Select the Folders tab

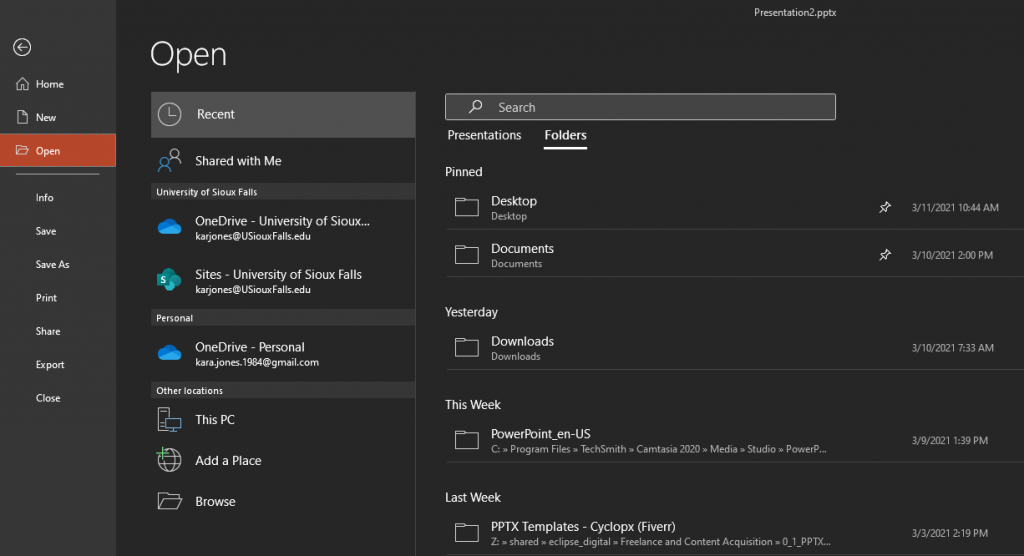click(566, 135)
